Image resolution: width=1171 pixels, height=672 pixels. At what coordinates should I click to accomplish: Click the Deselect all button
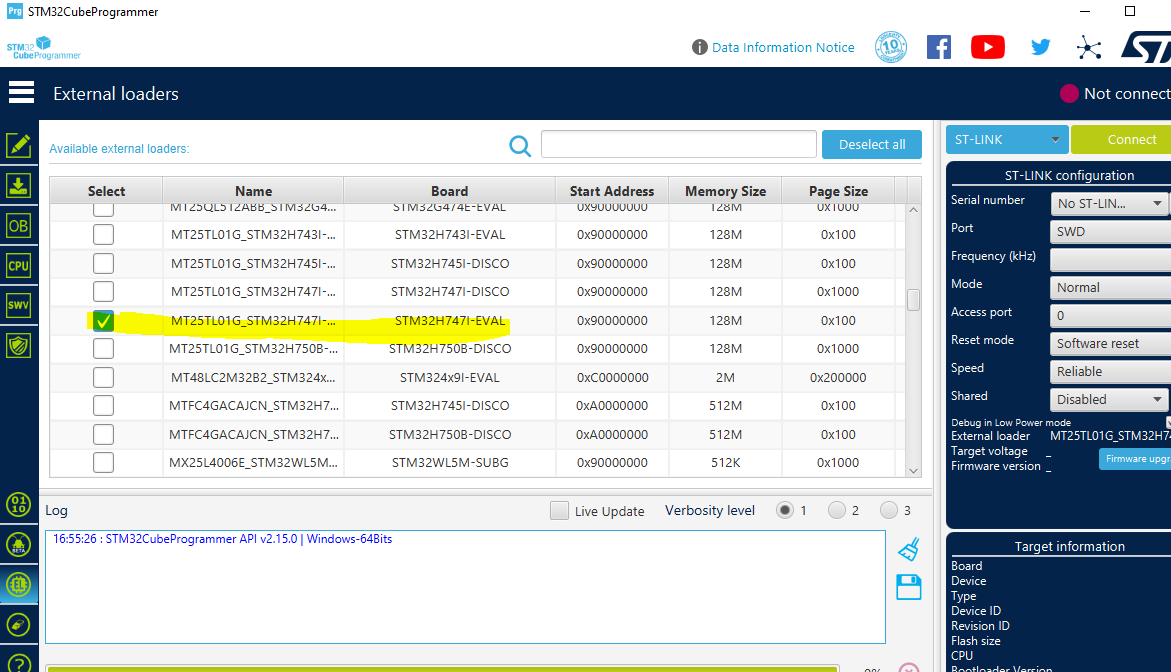tap(871, 144)
